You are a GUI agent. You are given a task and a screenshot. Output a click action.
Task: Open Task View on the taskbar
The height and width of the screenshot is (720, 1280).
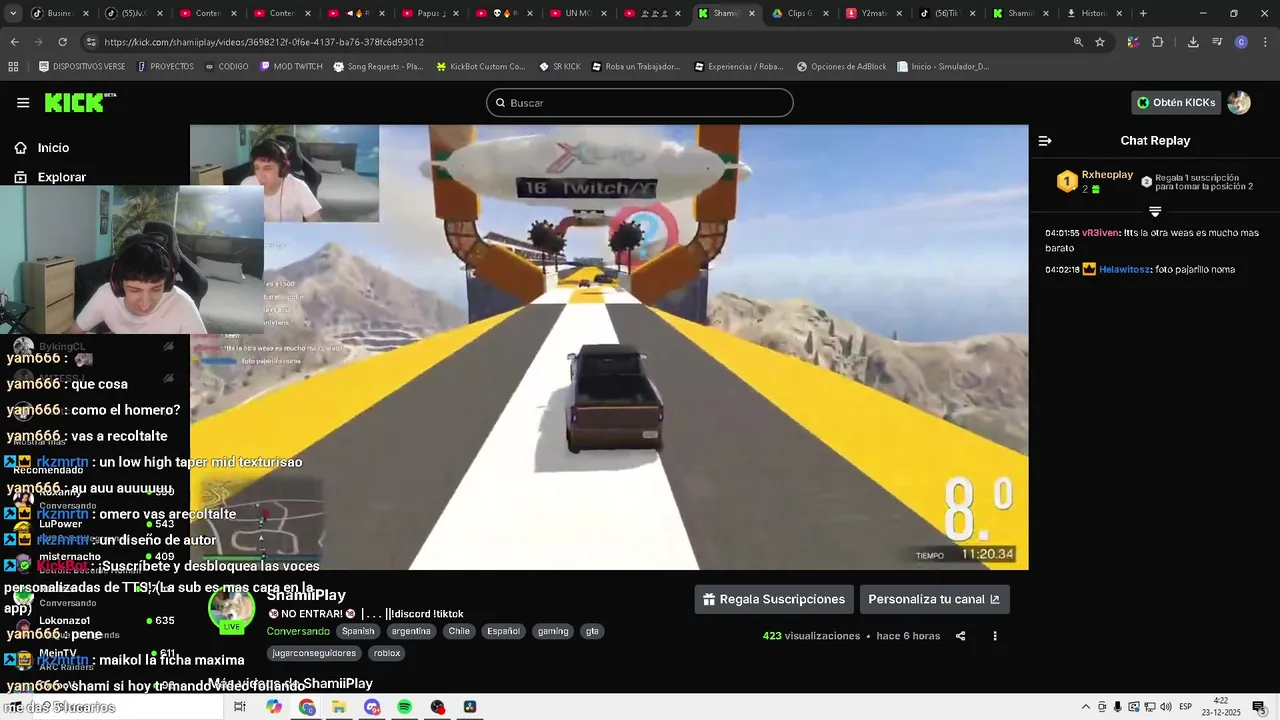tap(240, 707)
